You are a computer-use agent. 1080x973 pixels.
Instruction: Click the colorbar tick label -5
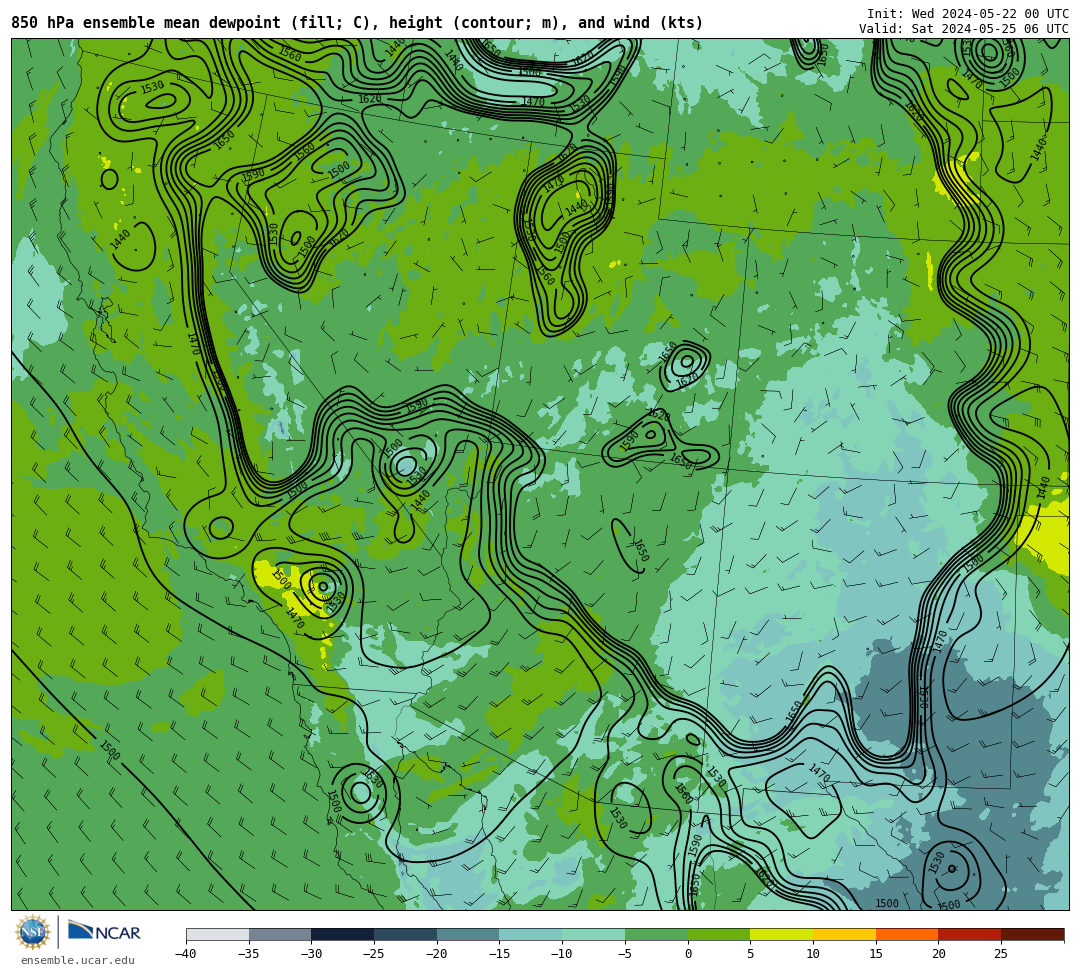[624, 954]
